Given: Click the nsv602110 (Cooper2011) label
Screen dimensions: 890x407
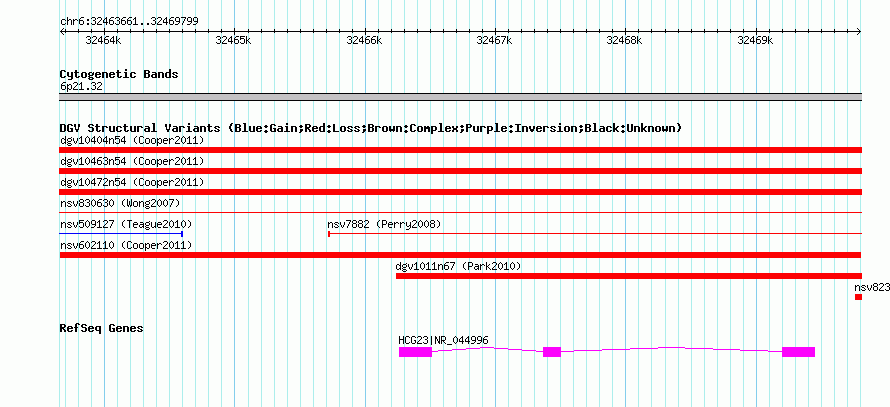Looking at the screenshot, I should 126,245.
